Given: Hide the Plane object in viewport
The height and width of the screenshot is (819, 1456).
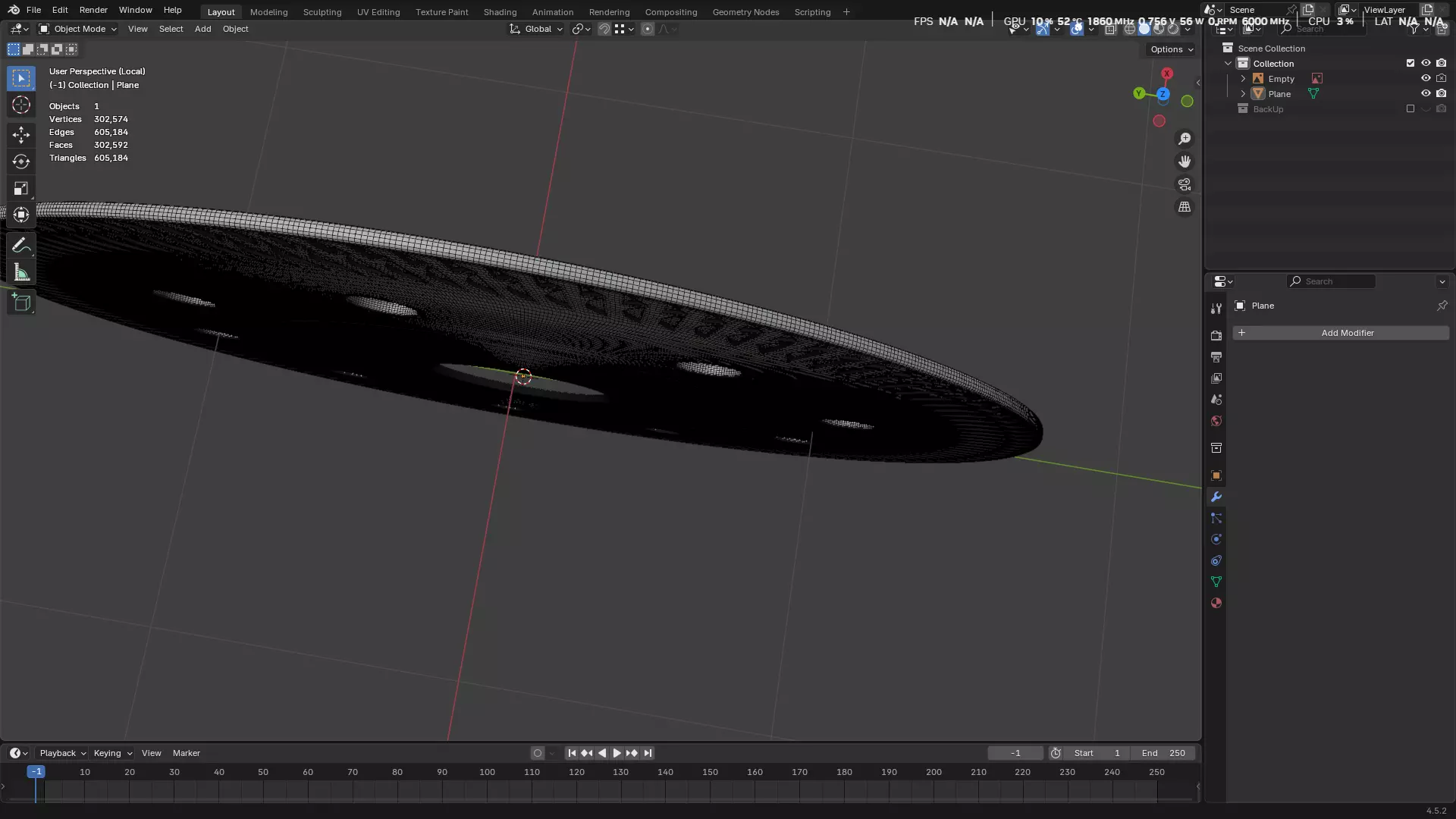Looking at the screenshot, I should 1426,94.
